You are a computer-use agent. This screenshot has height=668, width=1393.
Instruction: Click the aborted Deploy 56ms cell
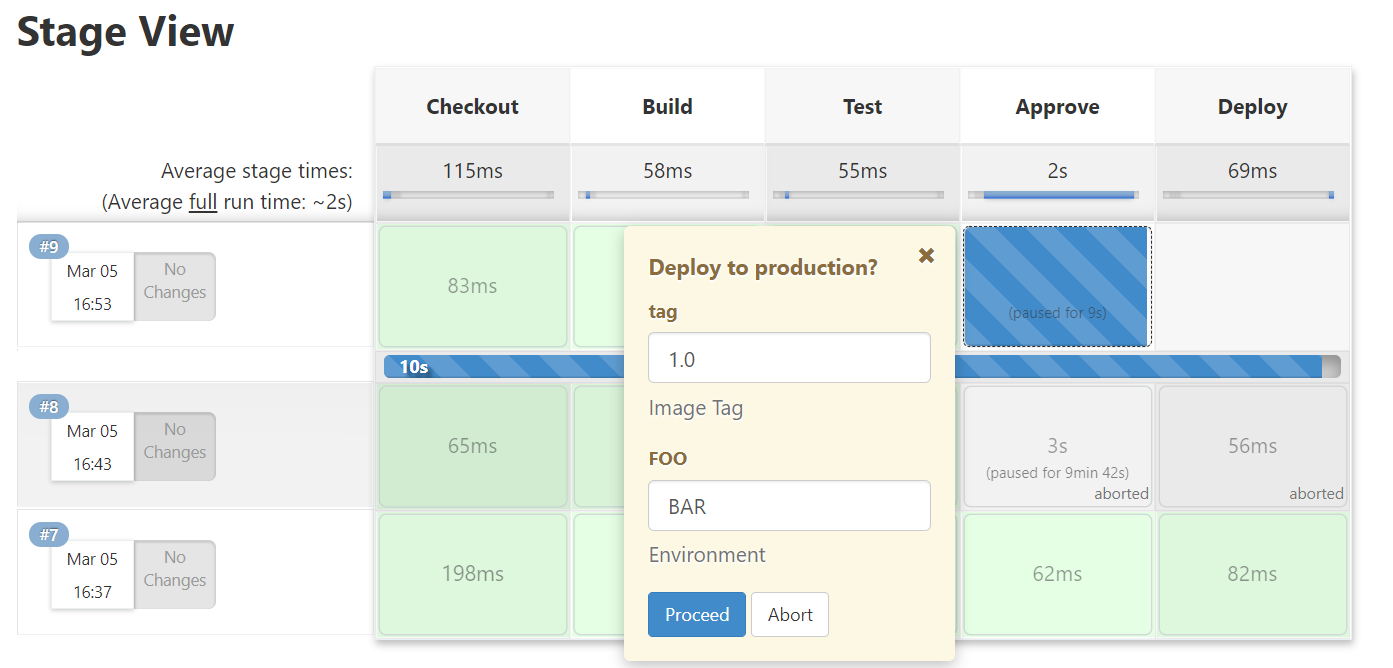pos(1252,446)
